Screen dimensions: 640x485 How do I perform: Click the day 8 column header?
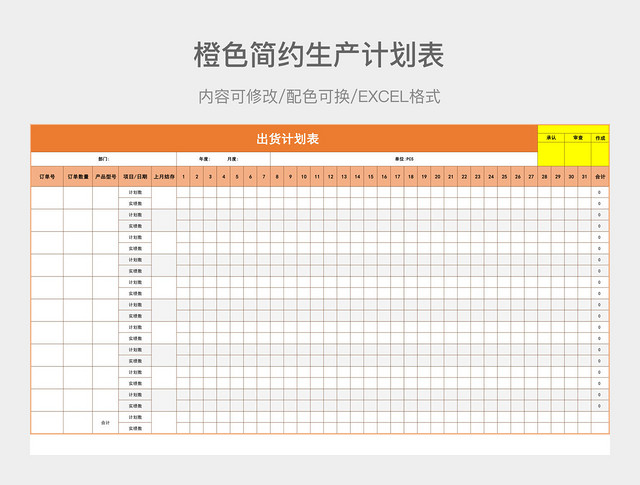pyautogui.click(x=277, y=177)
